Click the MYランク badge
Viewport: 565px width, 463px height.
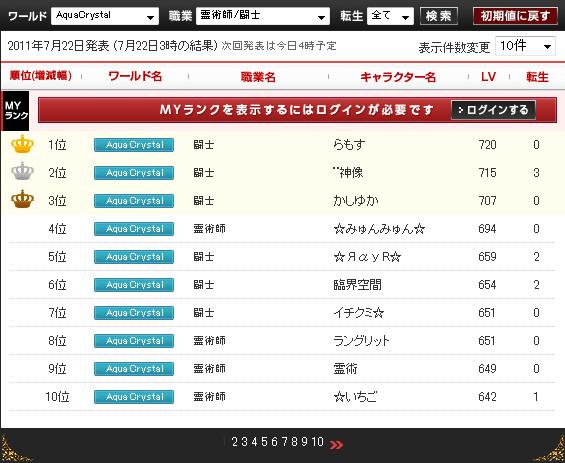tap(15, 111)
